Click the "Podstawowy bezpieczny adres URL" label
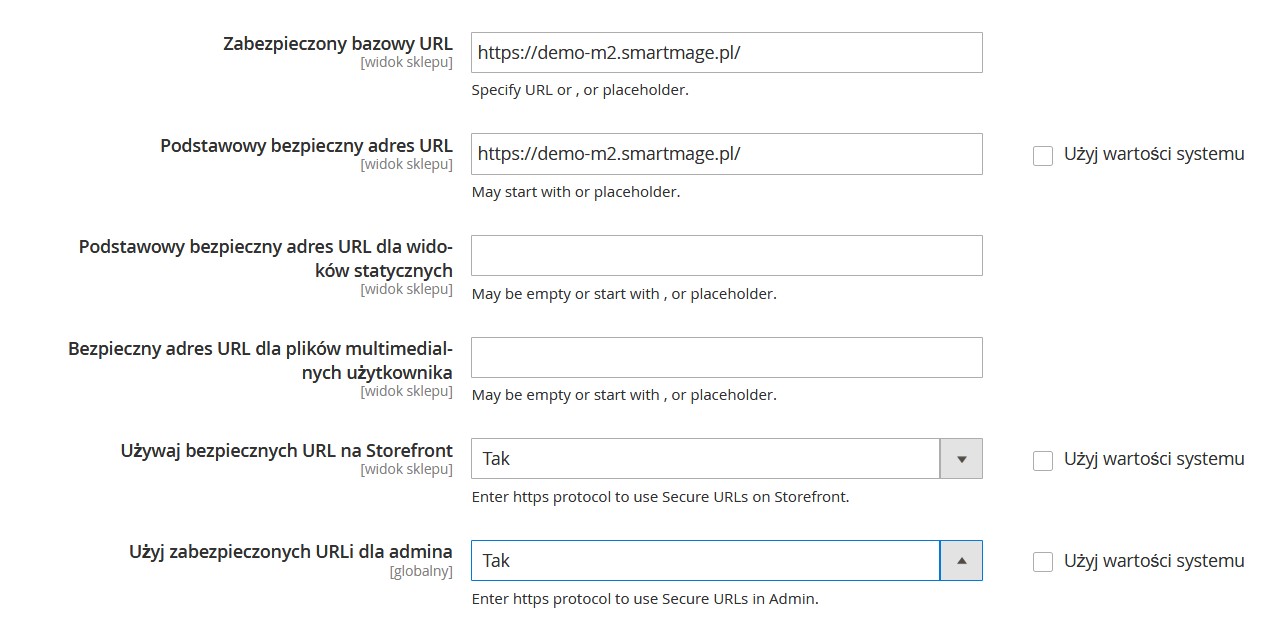Image resolution: width=1282 pixels, height=629 pixels. [x=306, y=146]
